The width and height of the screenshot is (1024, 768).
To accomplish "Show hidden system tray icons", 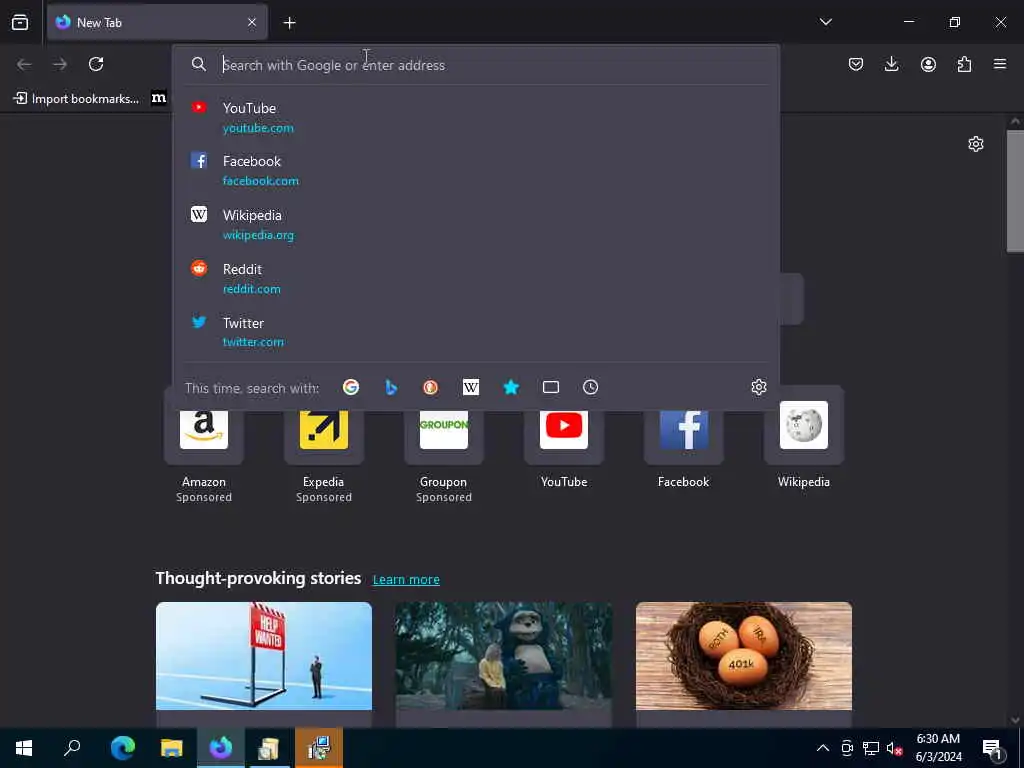I will [823, 748].
